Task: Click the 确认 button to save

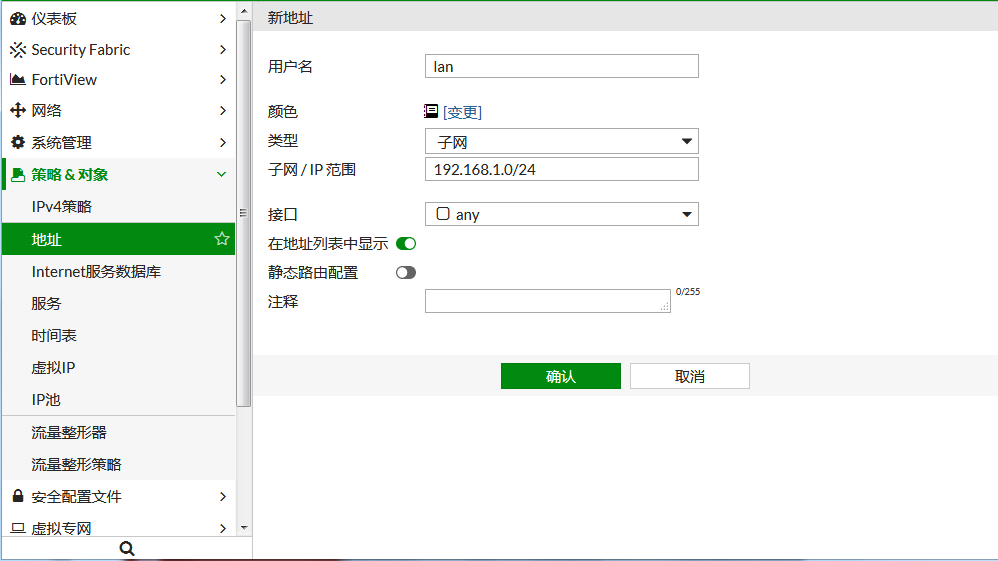Action: coord(560,376)
